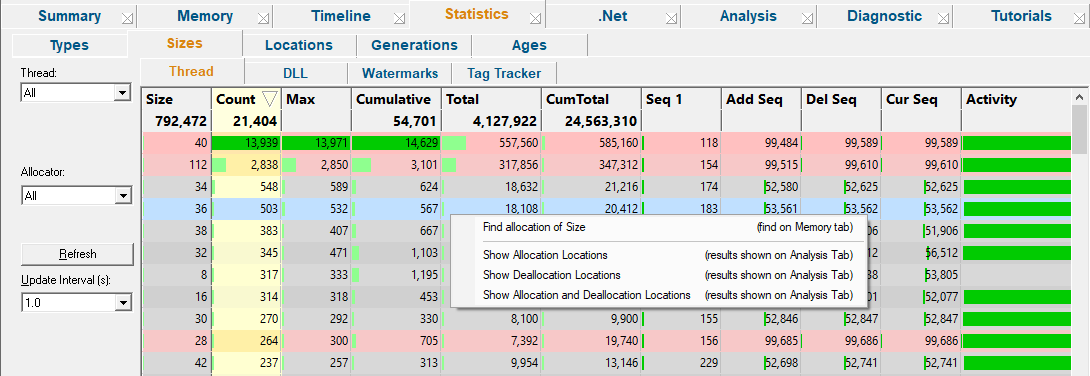Open the Tag Tracker tab
This screenshot has width=1090, height=376.
(x=504, y=73)
